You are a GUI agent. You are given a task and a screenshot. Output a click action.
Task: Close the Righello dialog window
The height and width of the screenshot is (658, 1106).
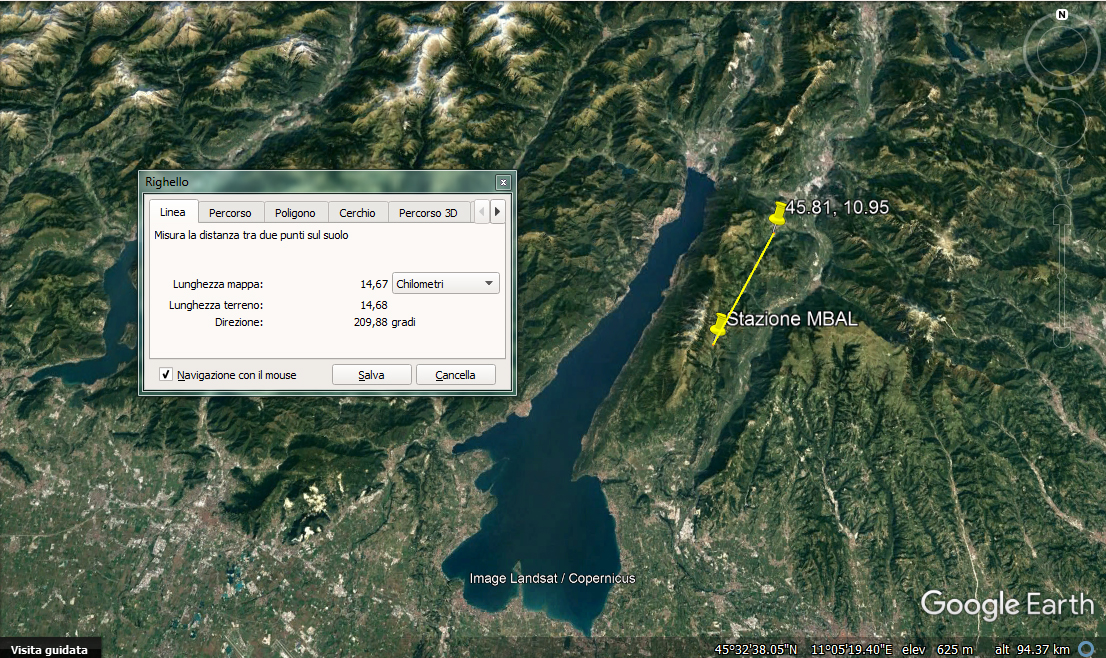(x=503, y=182)
